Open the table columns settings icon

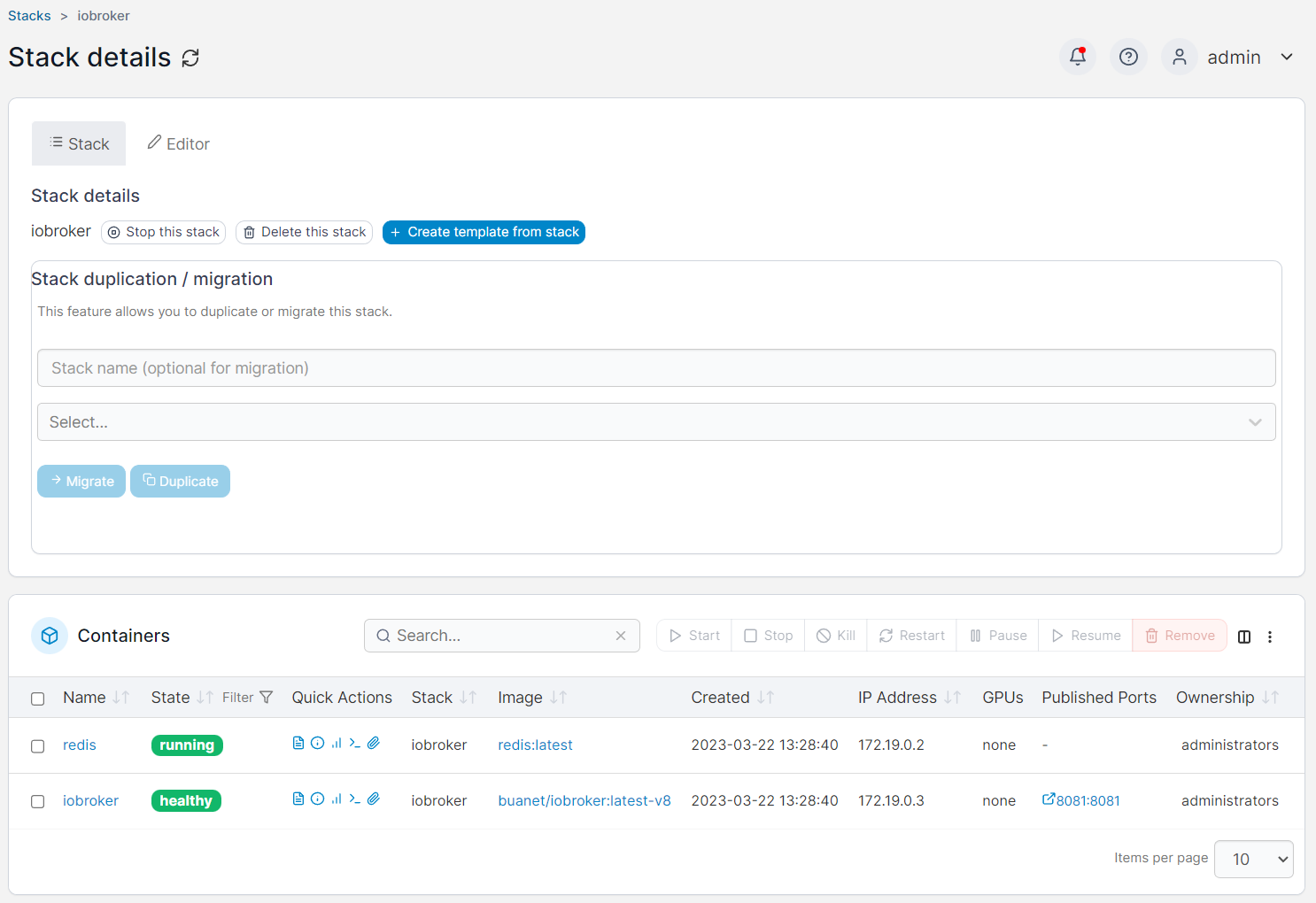point(1244,637)
